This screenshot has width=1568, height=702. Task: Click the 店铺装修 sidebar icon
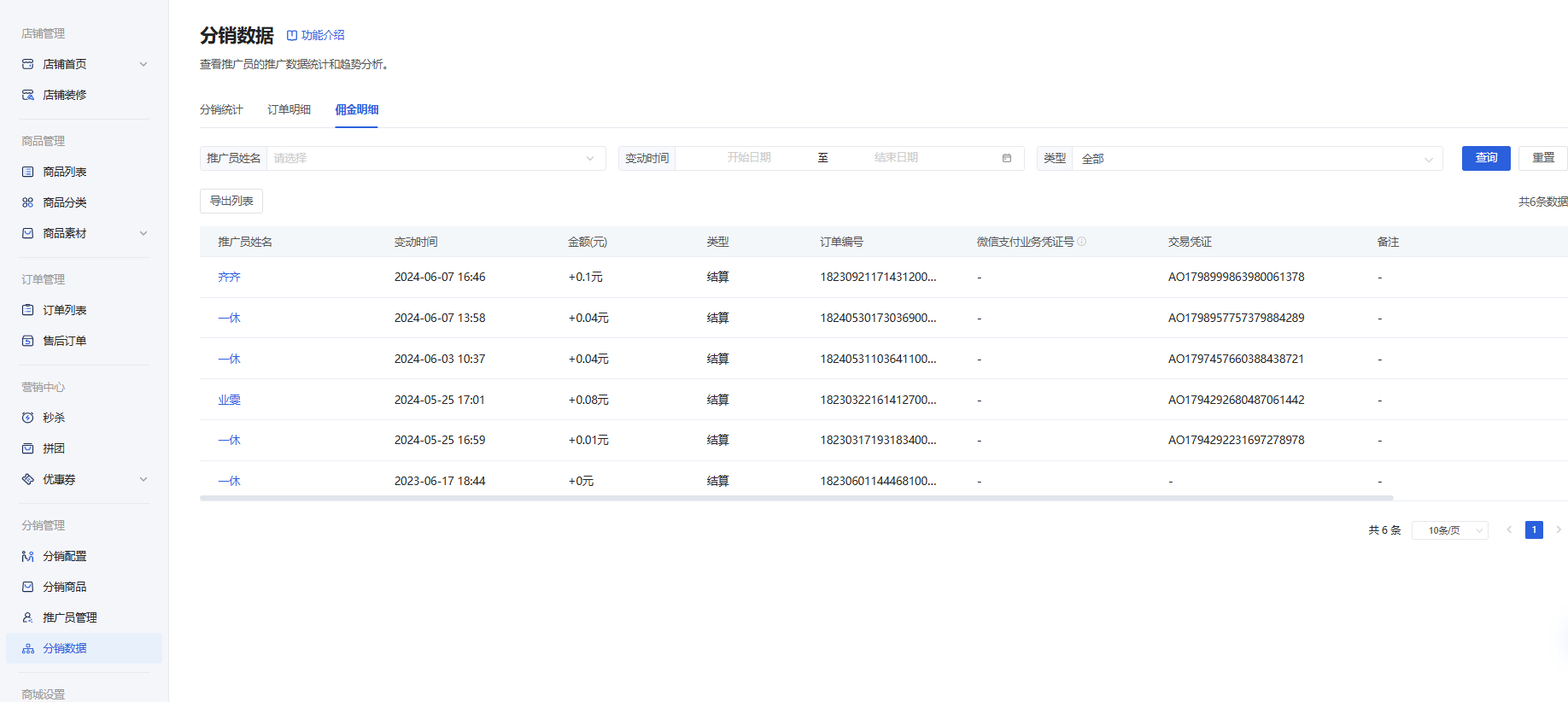[28, 95]
